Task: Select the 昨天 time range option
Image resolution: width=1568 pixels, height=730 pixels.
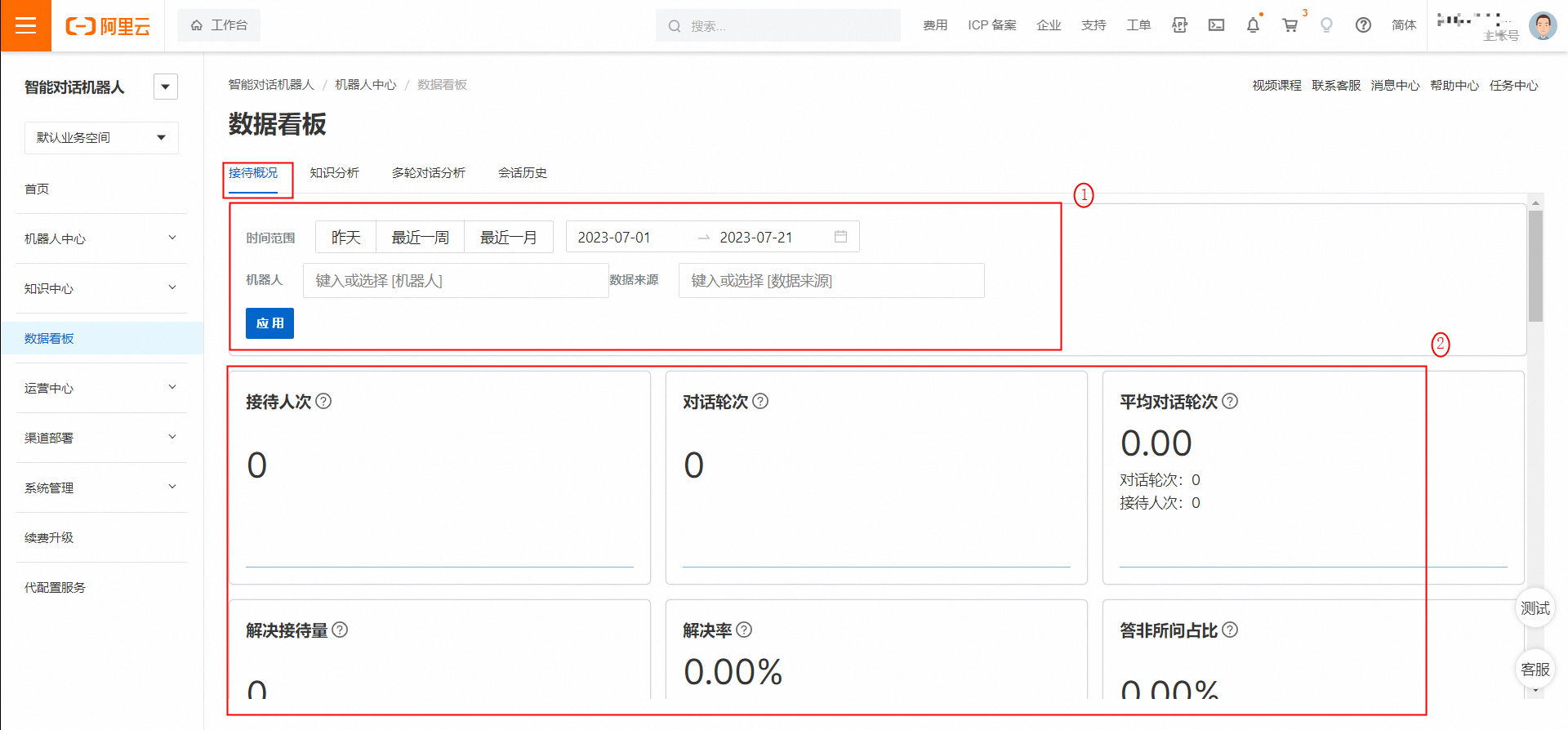Action: [346, 237]
